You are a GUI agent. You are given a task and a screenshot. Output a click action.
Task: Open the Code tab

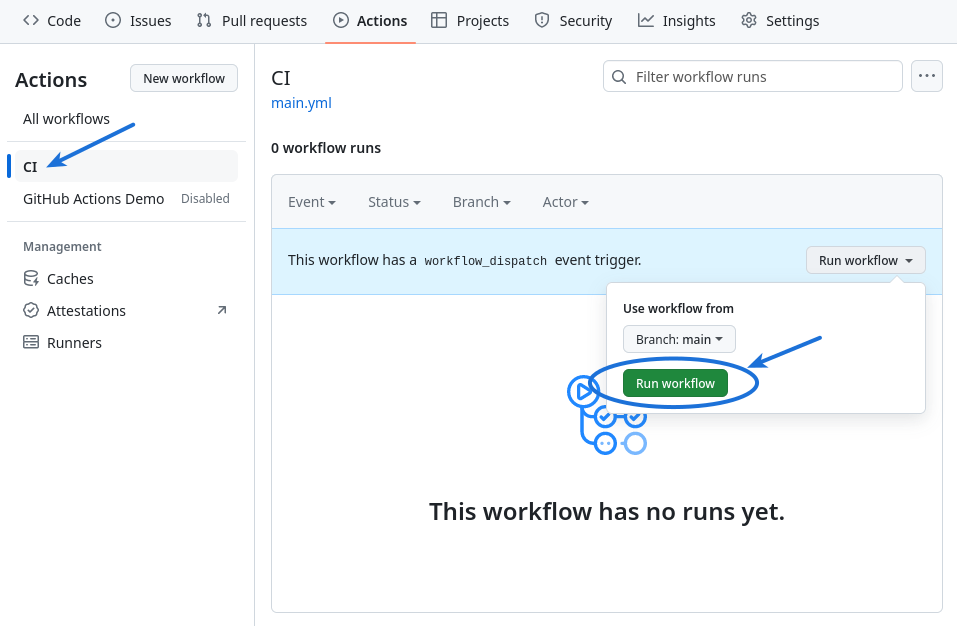tap(52, 21)
